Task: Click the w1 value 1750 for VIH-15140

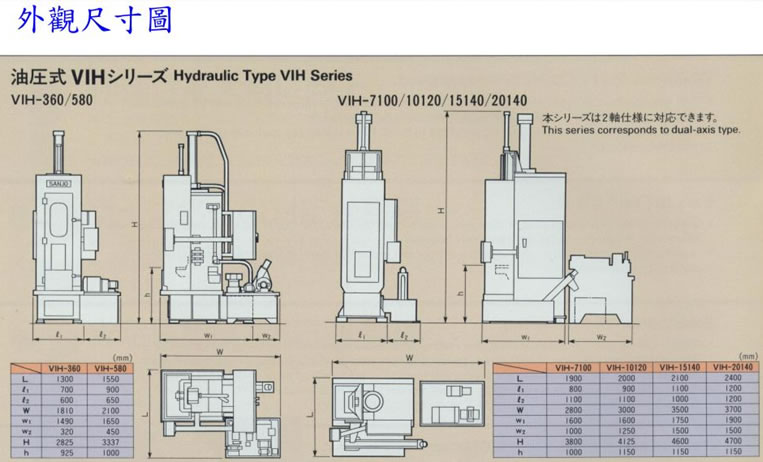Action: (x=679, y=420)
